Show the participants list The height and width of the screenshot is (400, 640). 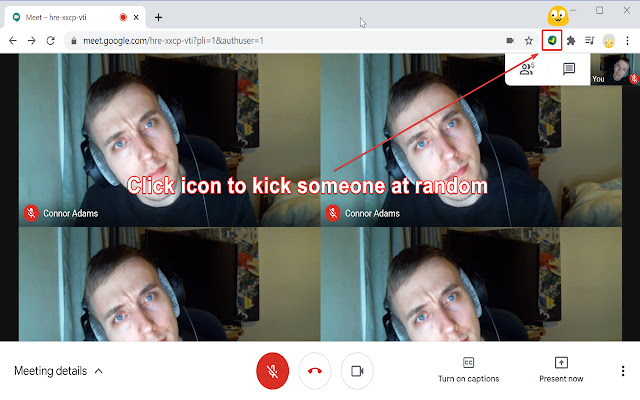[x=527, y=69]
